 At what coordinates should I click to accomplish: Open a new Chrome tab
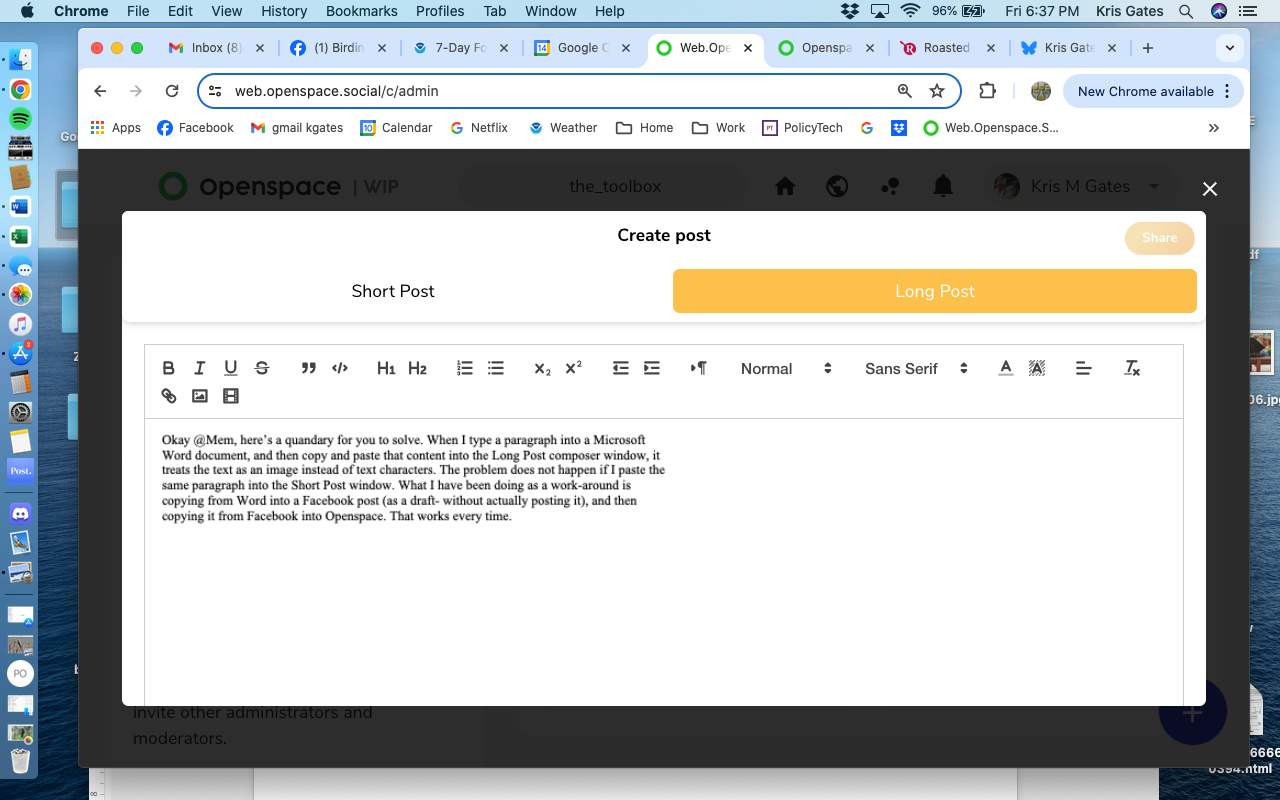pyautogui.click(x=1147, y=48)
